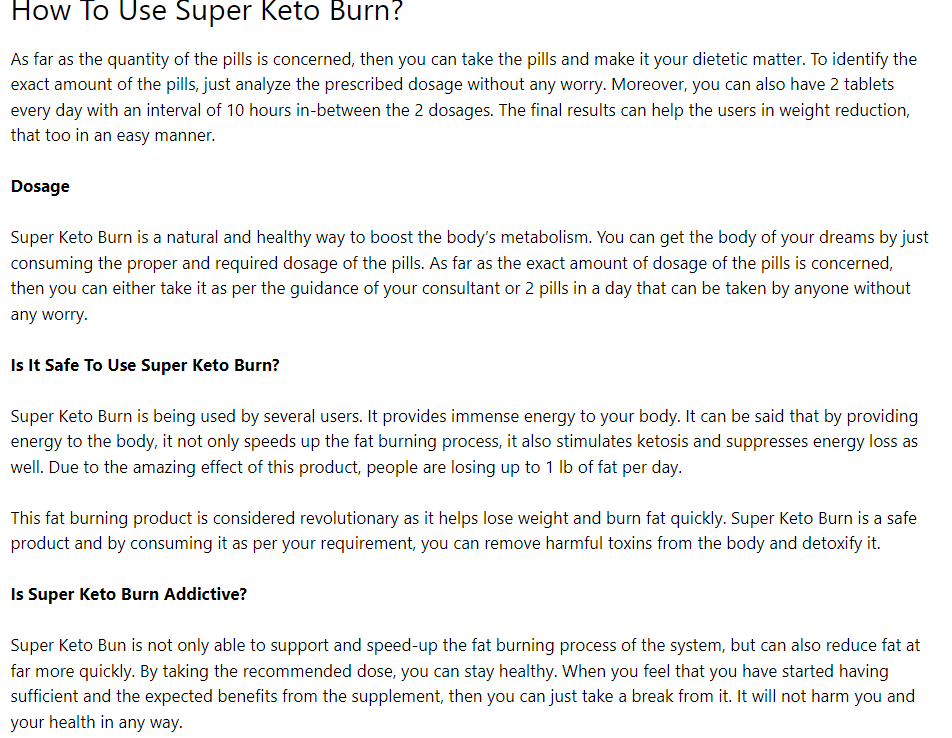The width and height of the screenshot is (952, 738).
Task: Click the text "that too in an easy manner."
Action: (x=113, y=135)
